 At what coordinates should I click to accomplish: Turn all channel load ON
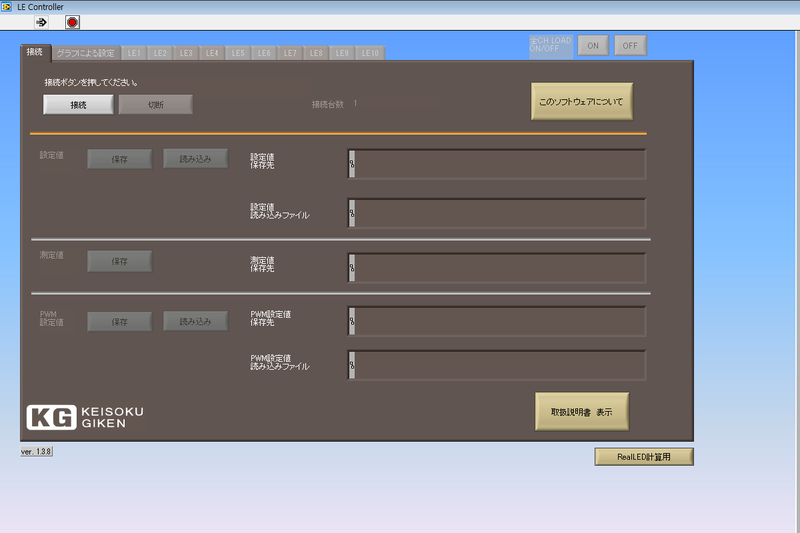click(593, 45)
